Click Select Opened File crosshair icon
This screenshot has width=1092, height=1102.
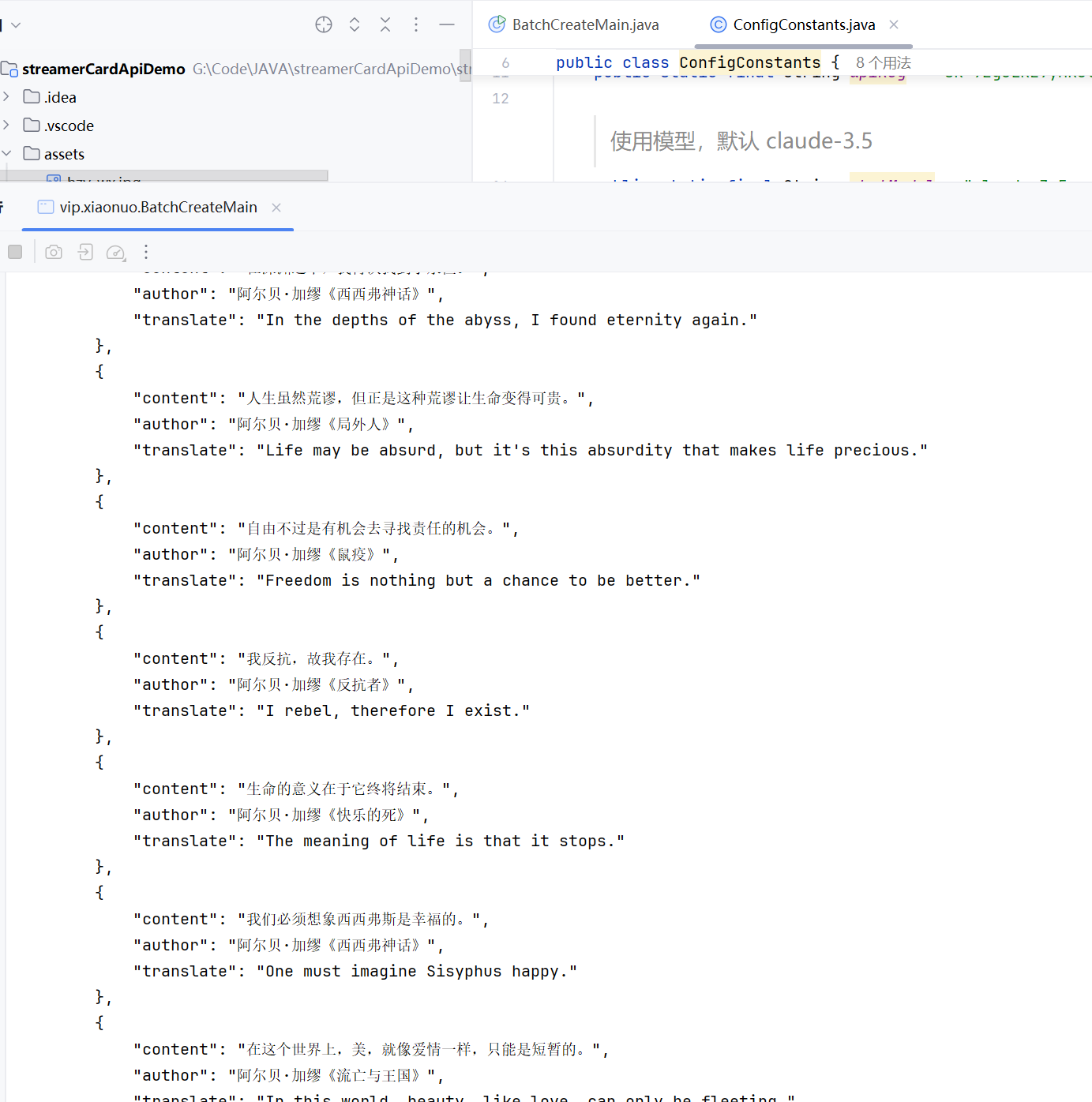[324, 24]
